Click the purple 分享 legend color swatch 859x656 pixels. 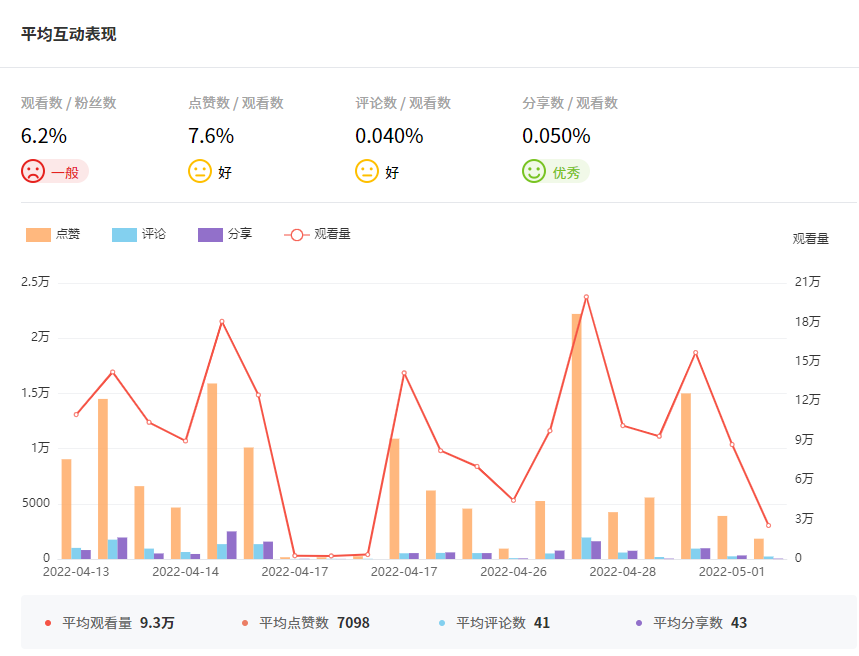click(x=210, y=234)
